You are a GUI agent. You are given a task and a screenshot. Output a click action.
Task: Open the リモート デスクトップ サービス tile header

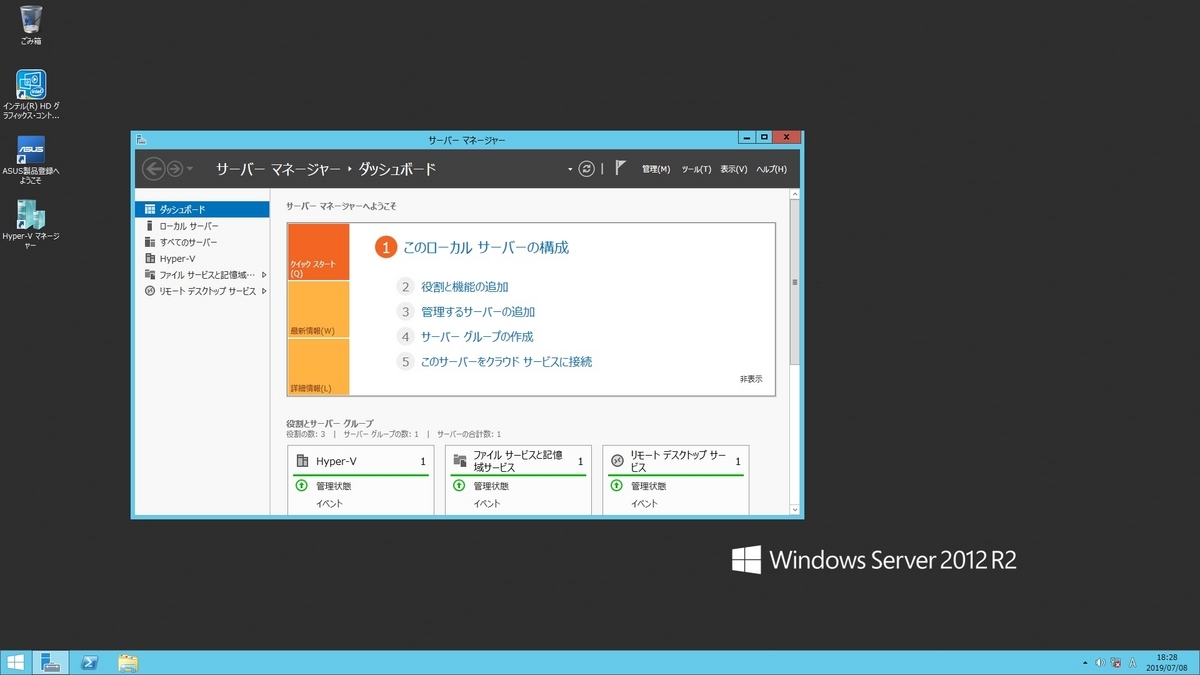click(x=675, y=461)
